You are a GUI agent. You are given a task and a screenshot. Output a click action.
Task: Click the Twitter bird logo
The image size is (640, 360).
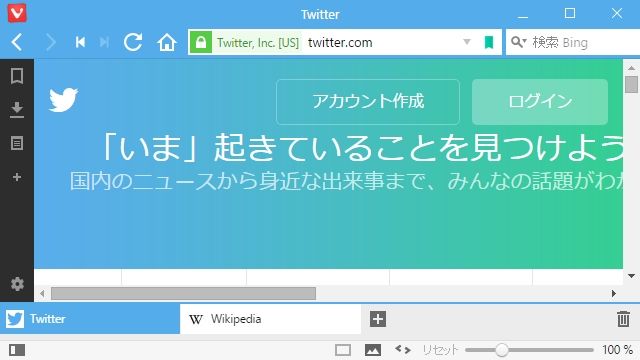tap(63, 99)
